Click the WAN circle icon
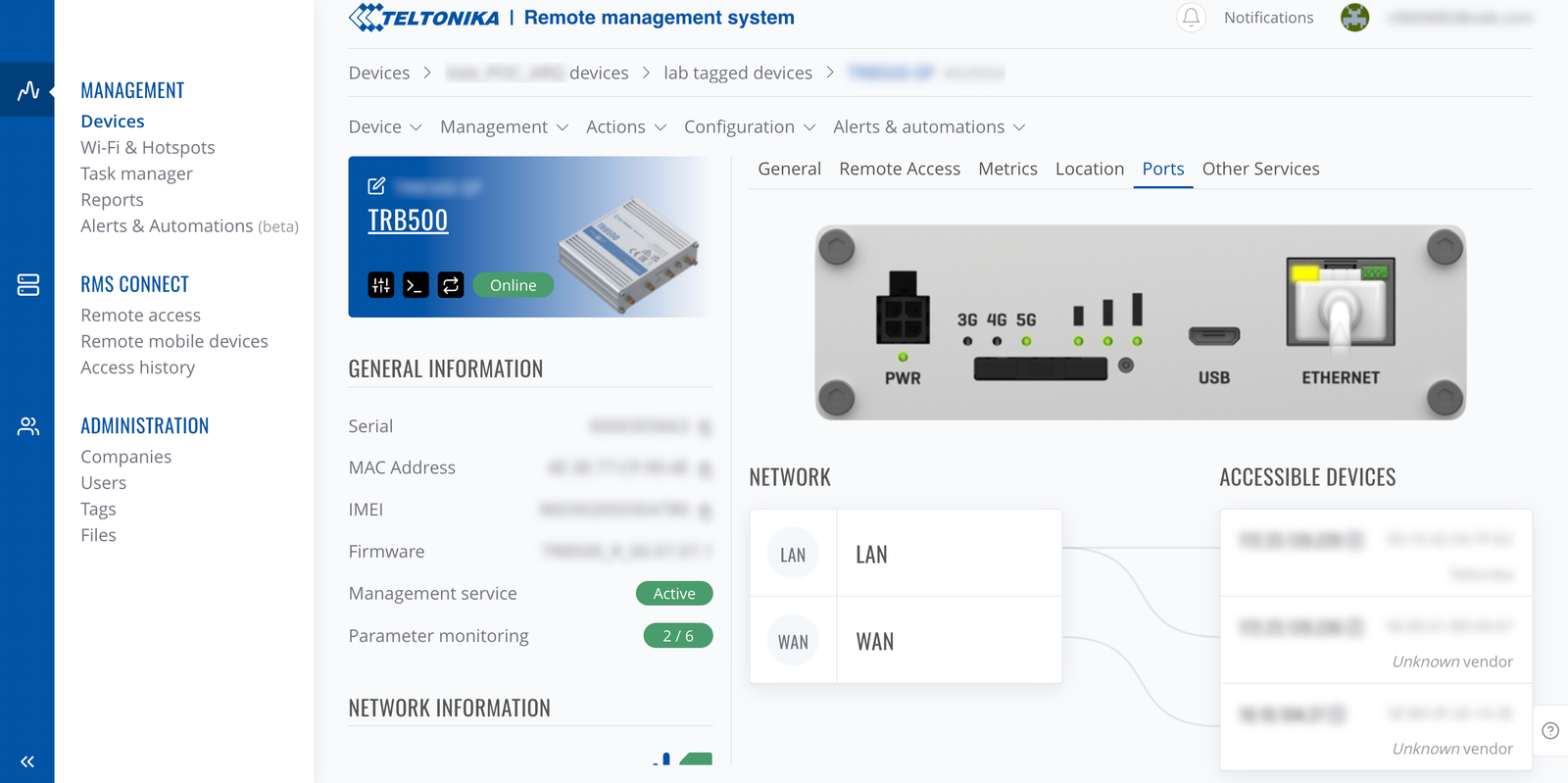Screen dimensions: 1568x783 point(794,641)
